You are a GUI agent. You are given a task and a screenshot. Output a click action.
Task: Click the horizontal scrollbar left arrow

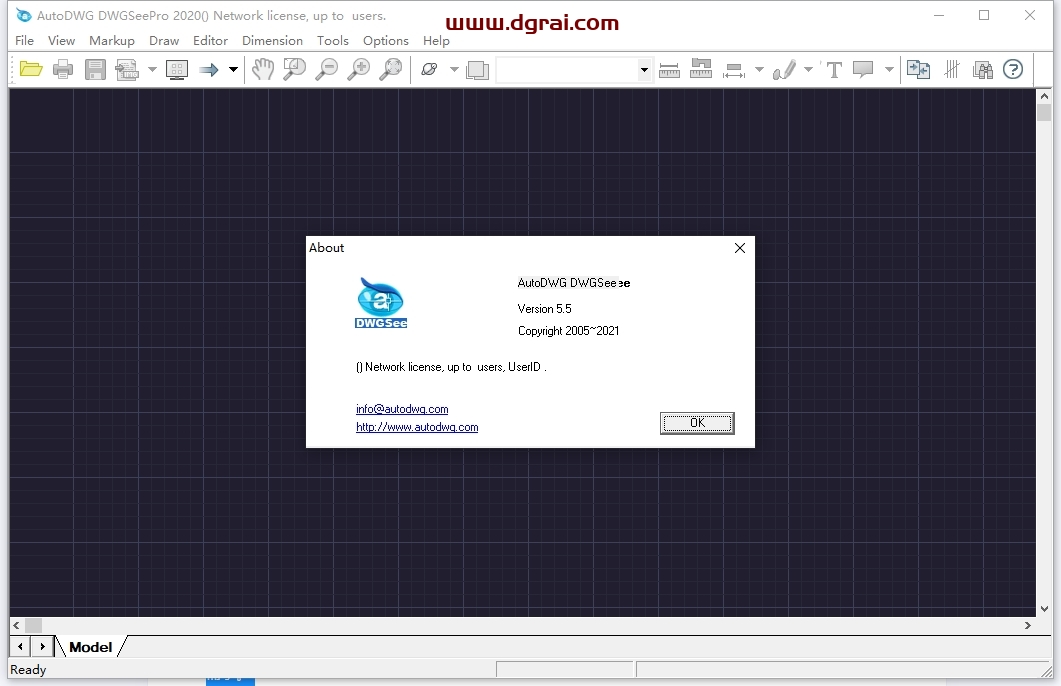click(x=16, y=625)
